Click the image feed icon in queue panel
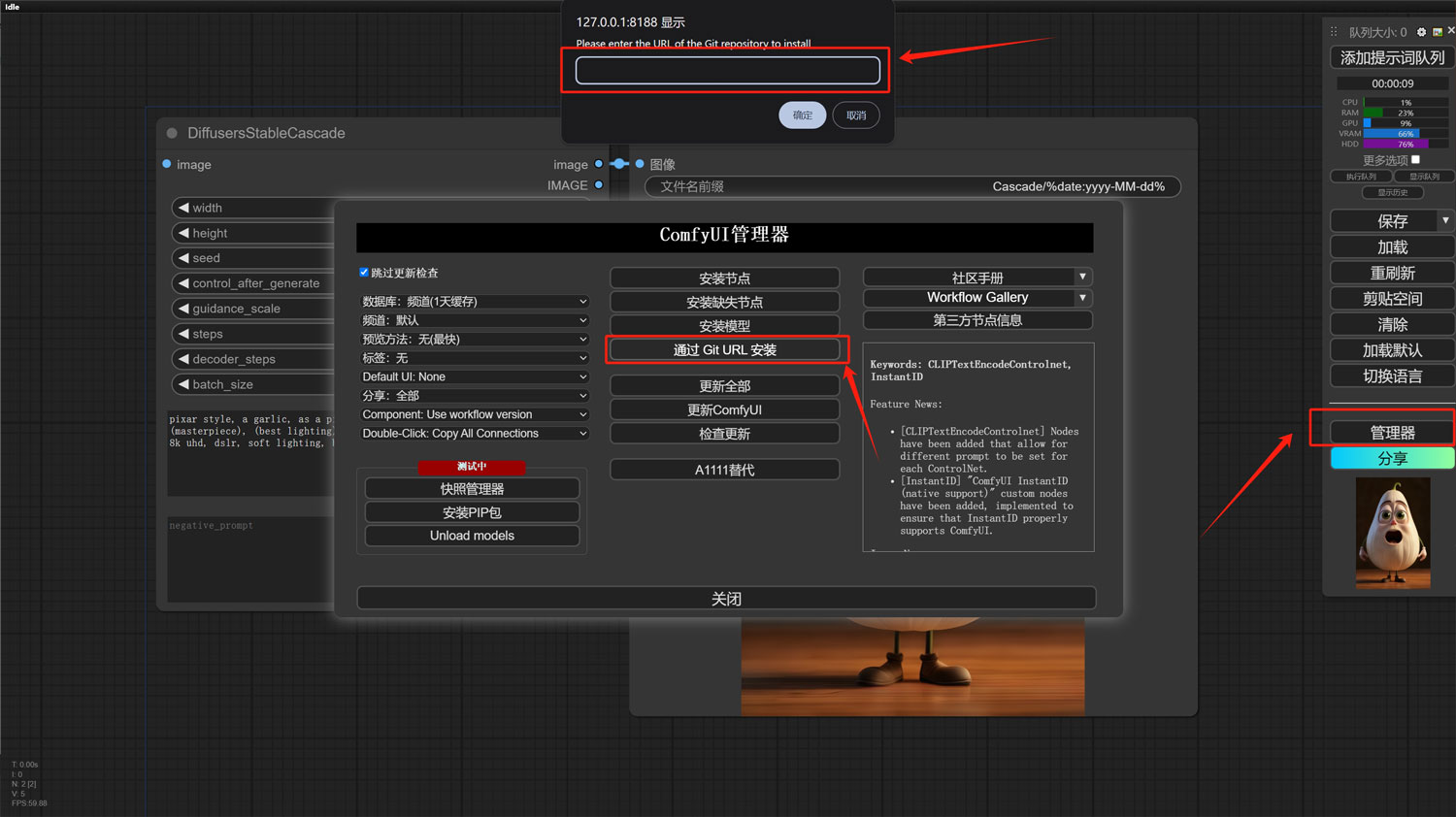The width and height of the screenshot is (1456, 817). pyautogui.click(x=1438, y=32)
